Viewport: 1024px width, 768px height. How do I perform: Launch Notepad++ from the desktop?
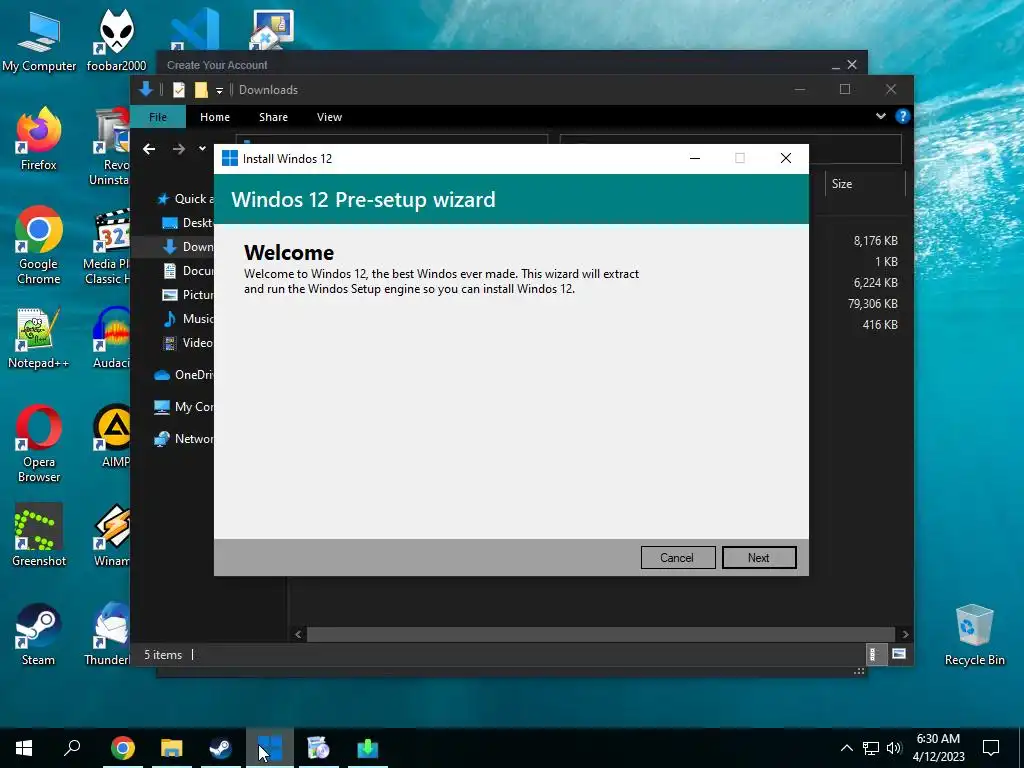click(39, 338)
